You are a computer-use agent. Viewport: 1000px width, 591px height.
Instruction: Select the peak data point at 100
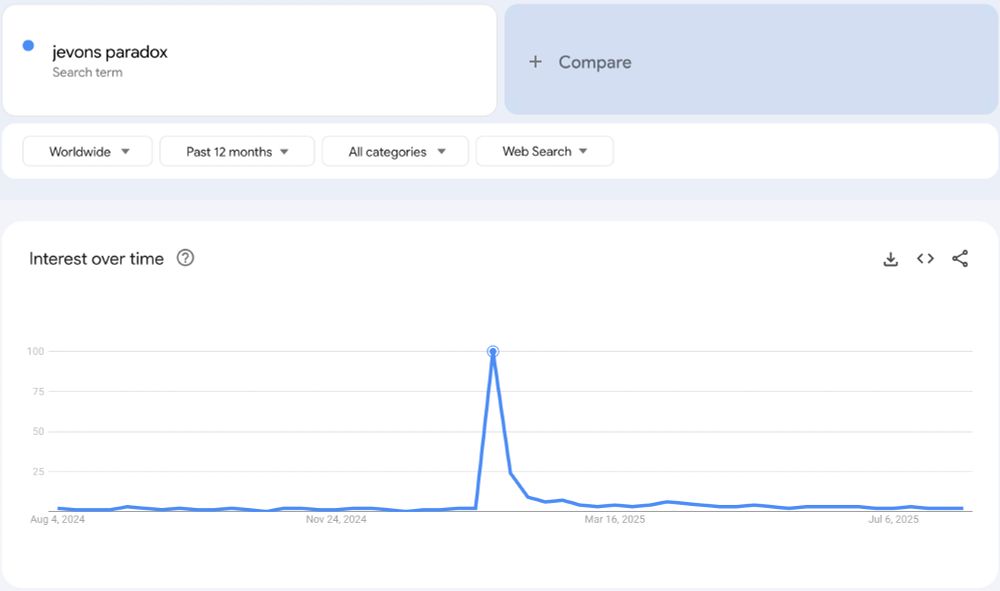click(x=492, y=351)
